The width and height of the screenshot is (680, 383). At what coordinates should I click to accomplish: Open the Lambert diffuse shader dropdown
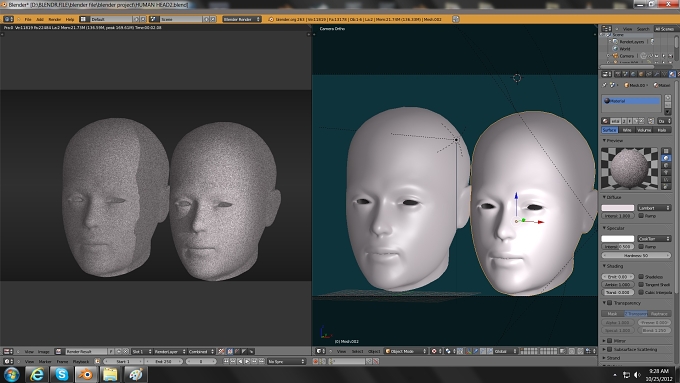[x=654, y=208]
